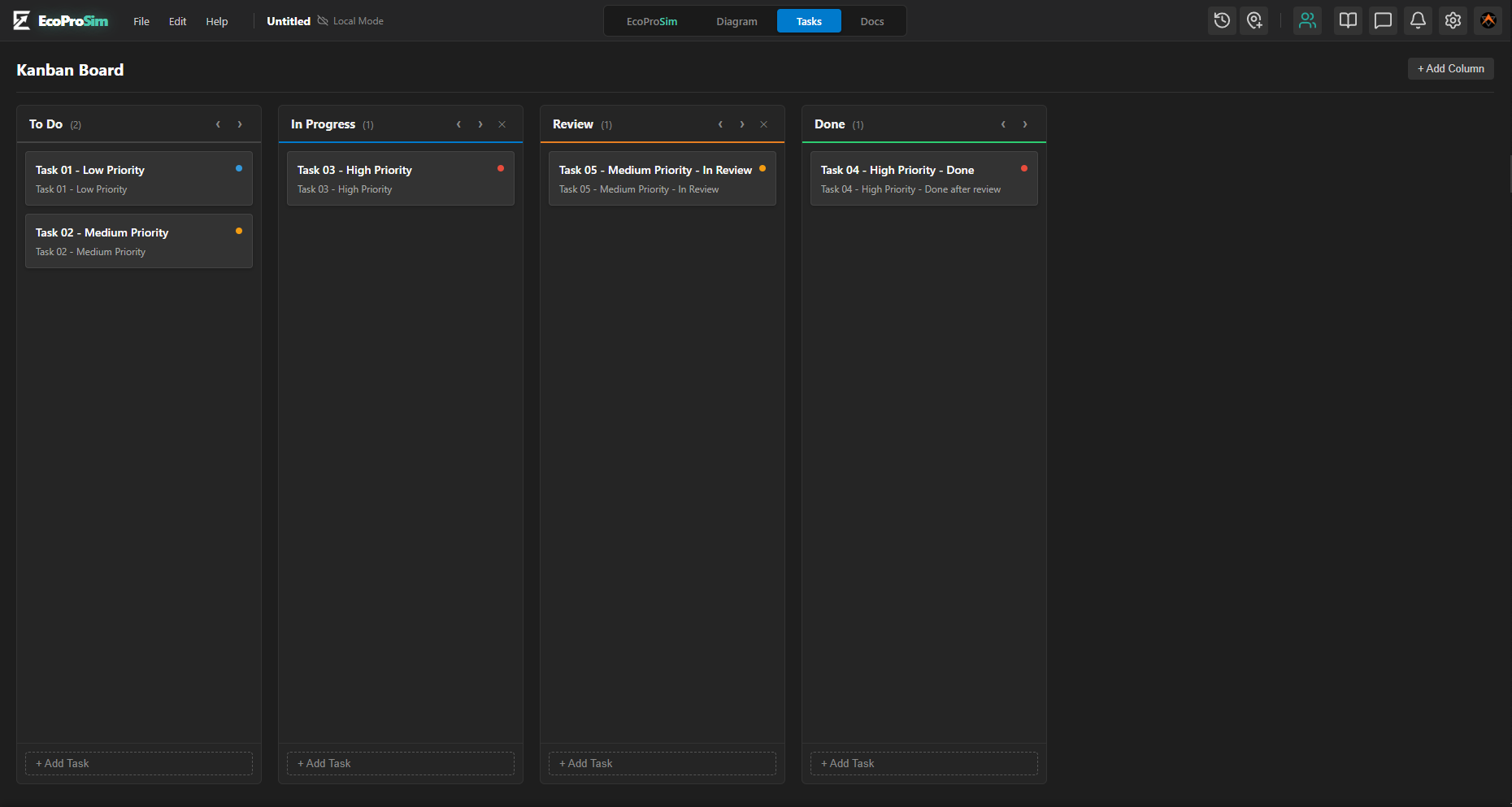
Task: Add a task to the Done column
Action: click(x=924, y=763)
